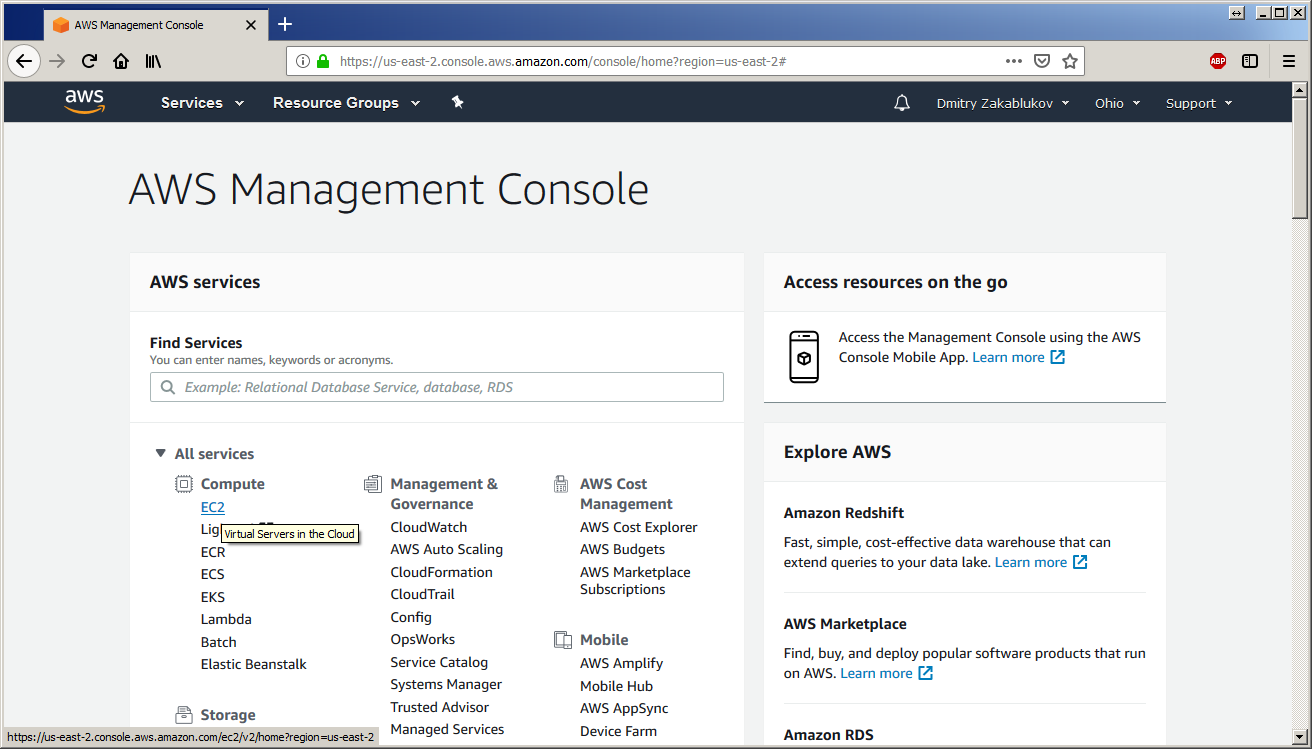
Task: Open AWS Auto Scaling service
Action: coord(447,549)
